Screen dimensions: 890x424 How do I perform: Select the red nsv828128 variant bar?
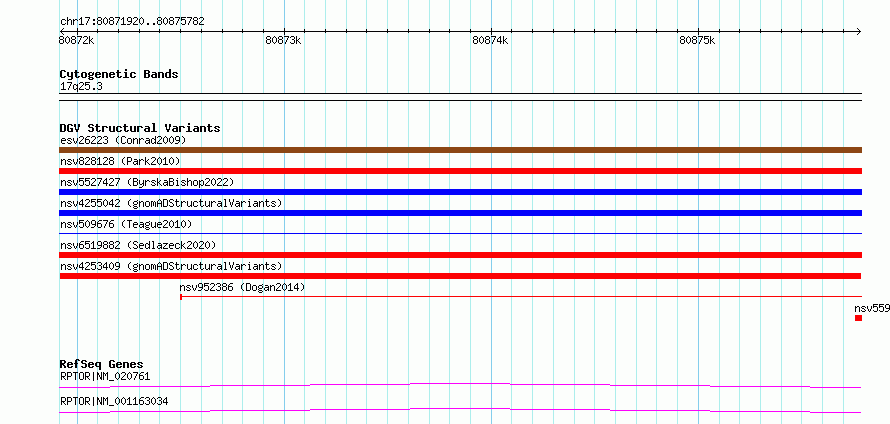click(460, 171)
